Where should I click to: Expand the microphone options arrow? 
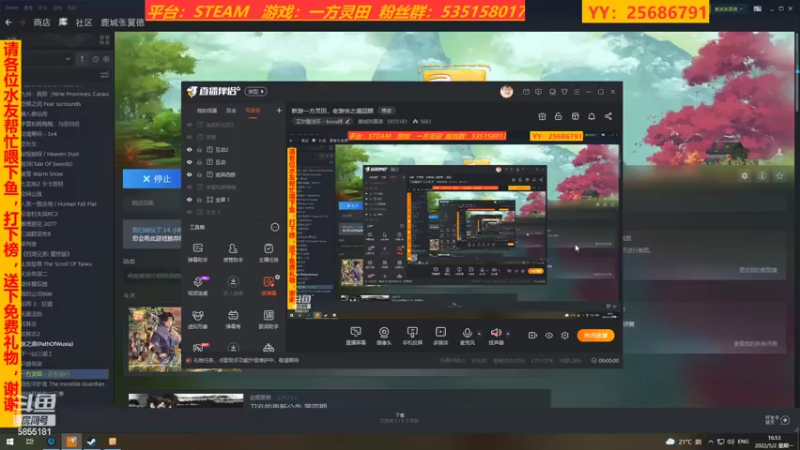(479, 334)
